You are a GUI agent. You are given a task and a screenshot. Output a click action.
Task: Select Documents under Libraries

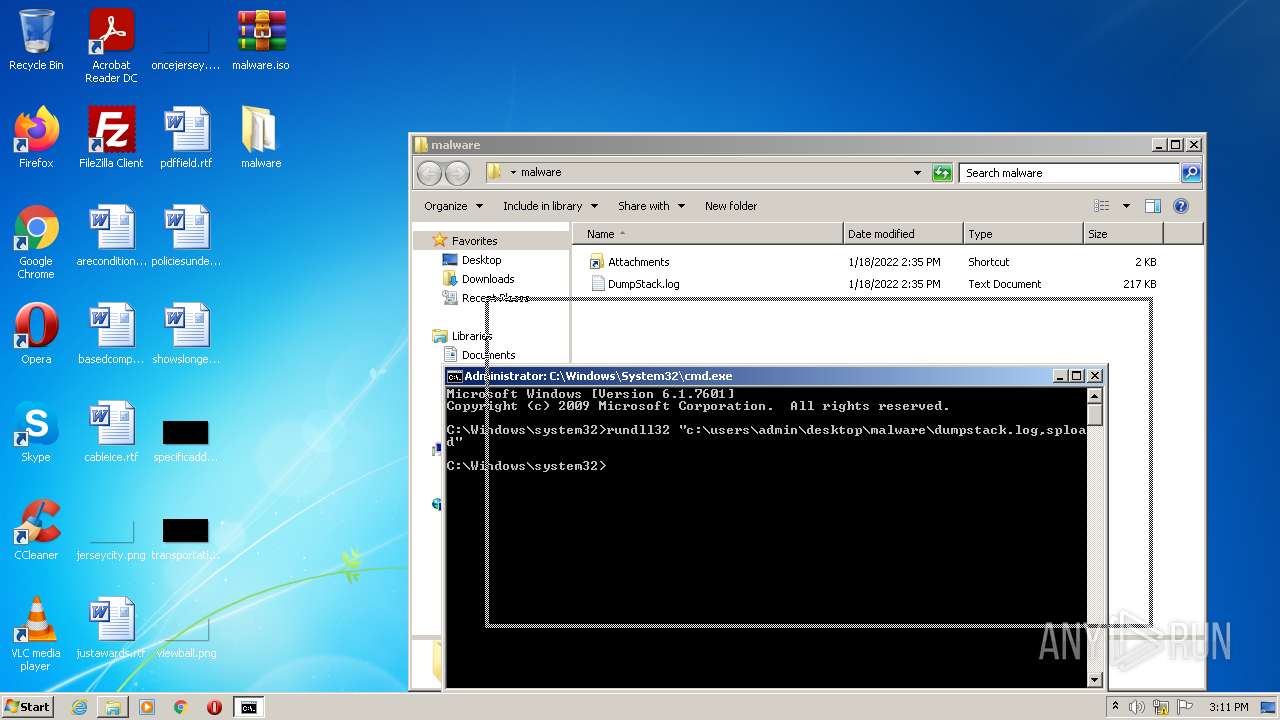pyautogui.click(x=488, y=355)
